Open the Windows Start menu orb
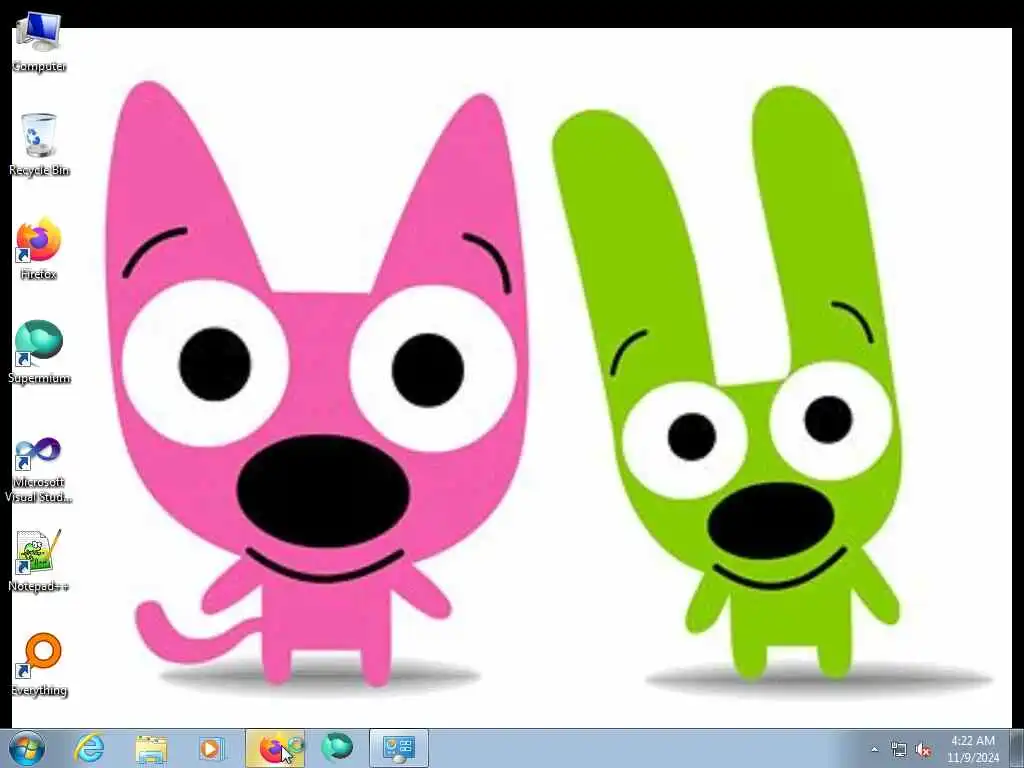Screen dimensions: 1024x768 click(27, 748)
